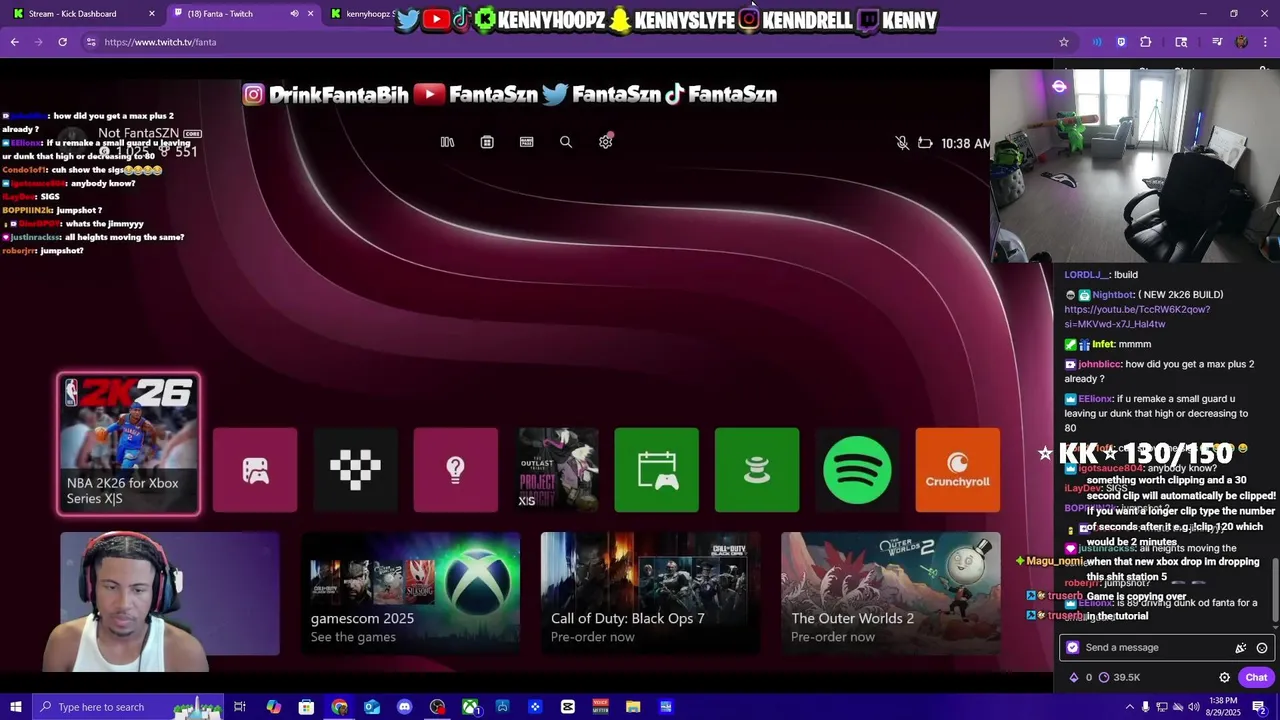Open the blue sound waves extension icon
Viewport: 1280px width, 720px height.
(1097, 42)
